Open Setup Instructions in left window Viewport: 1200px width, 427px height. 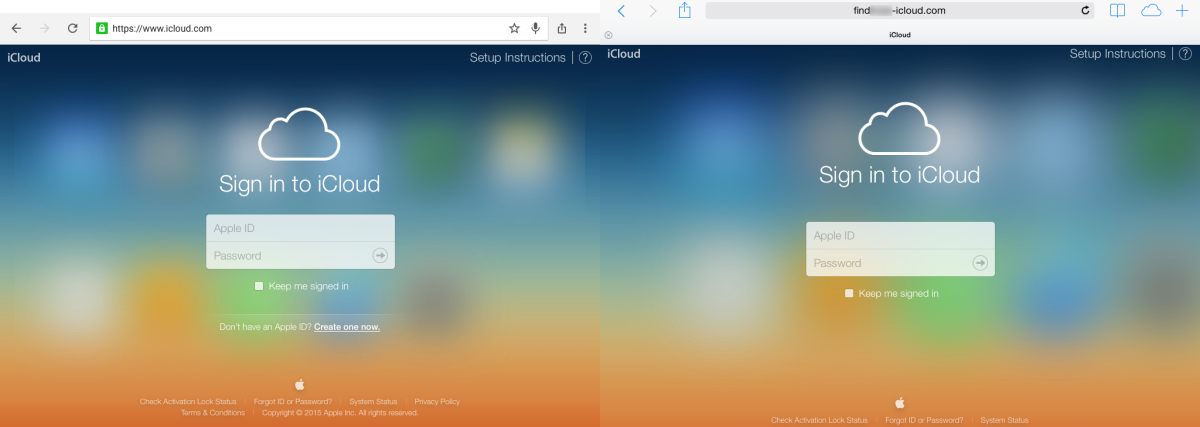[518, 58]
